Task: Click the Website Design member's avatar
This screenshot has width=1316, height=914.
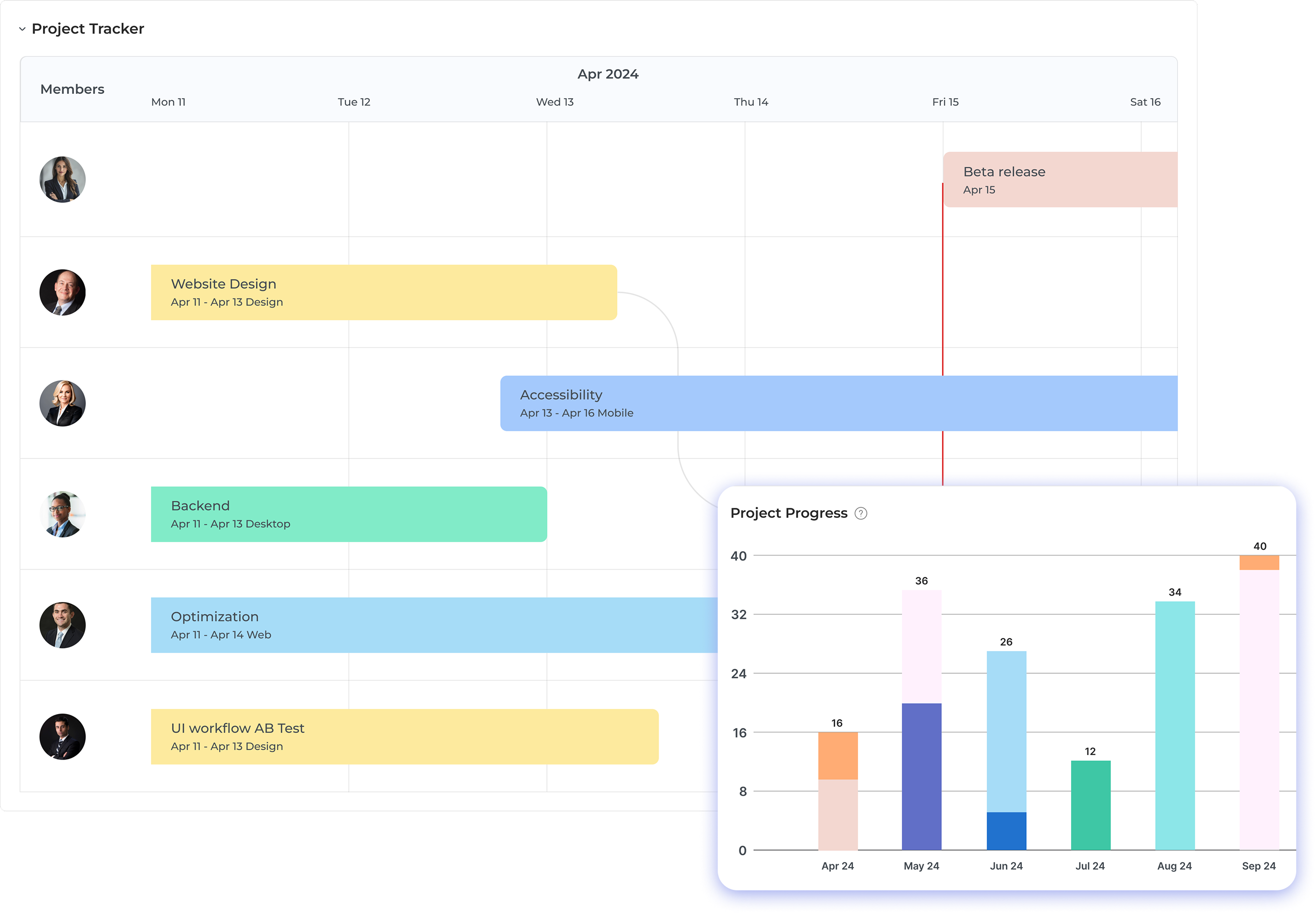Action: (62, 293)
